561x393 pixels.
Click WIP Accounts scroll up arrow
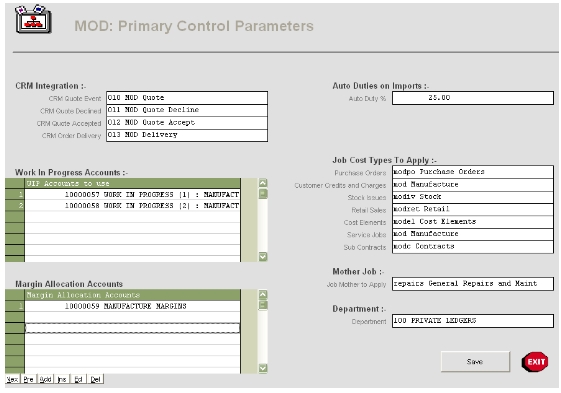pos(263,183)
